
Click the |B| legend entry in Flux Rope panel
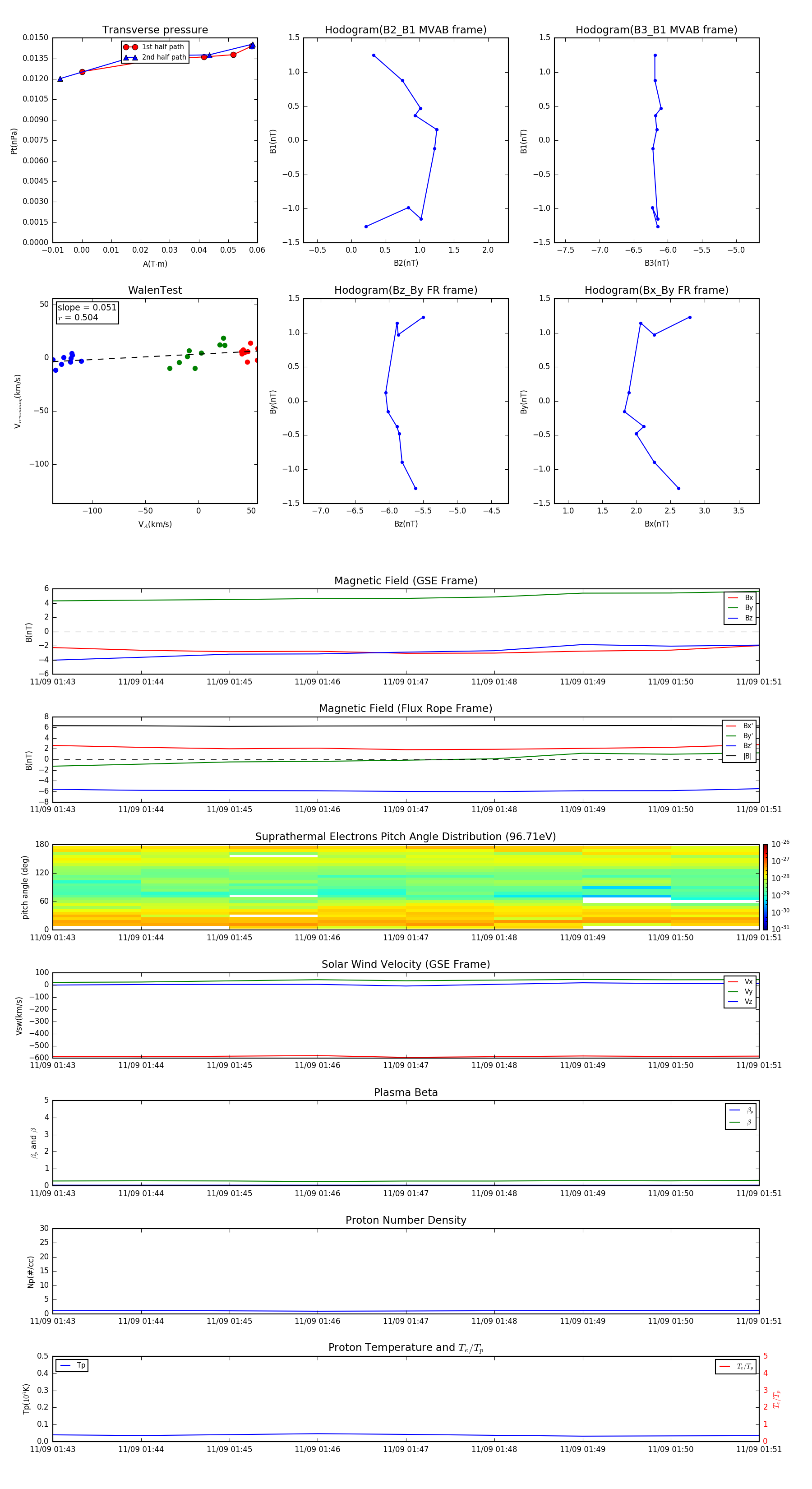739,756
